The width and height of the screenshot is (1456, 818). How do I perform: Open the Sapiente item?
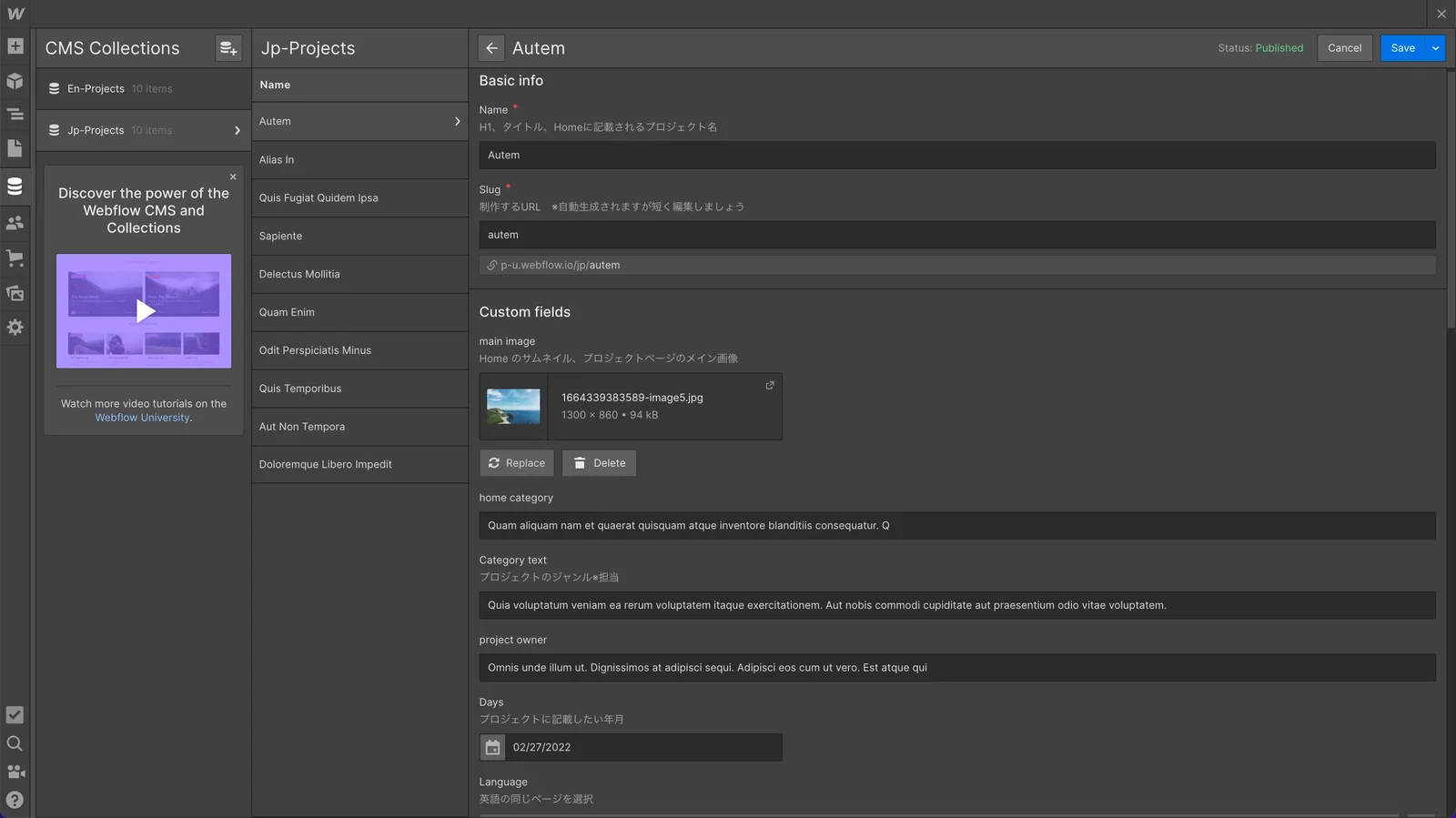(359, 237)
